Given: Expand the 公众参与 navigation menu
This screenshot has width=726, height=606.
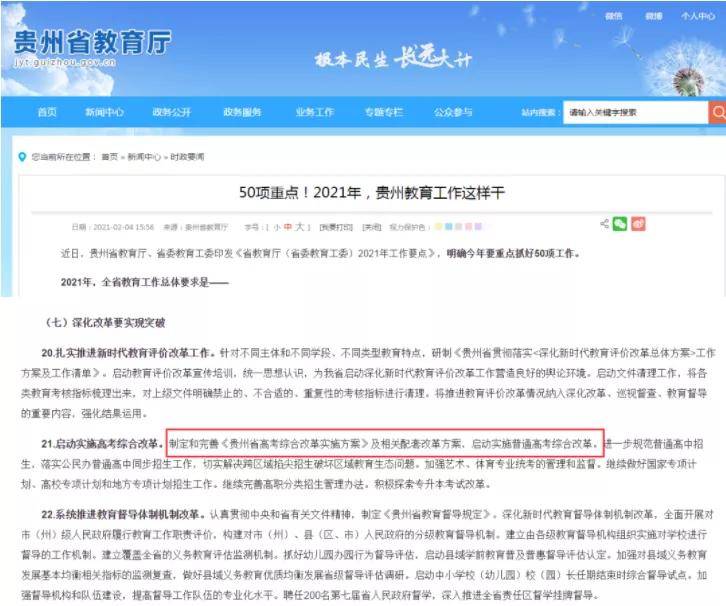Looking at the screenshot, I should point(453,112).
